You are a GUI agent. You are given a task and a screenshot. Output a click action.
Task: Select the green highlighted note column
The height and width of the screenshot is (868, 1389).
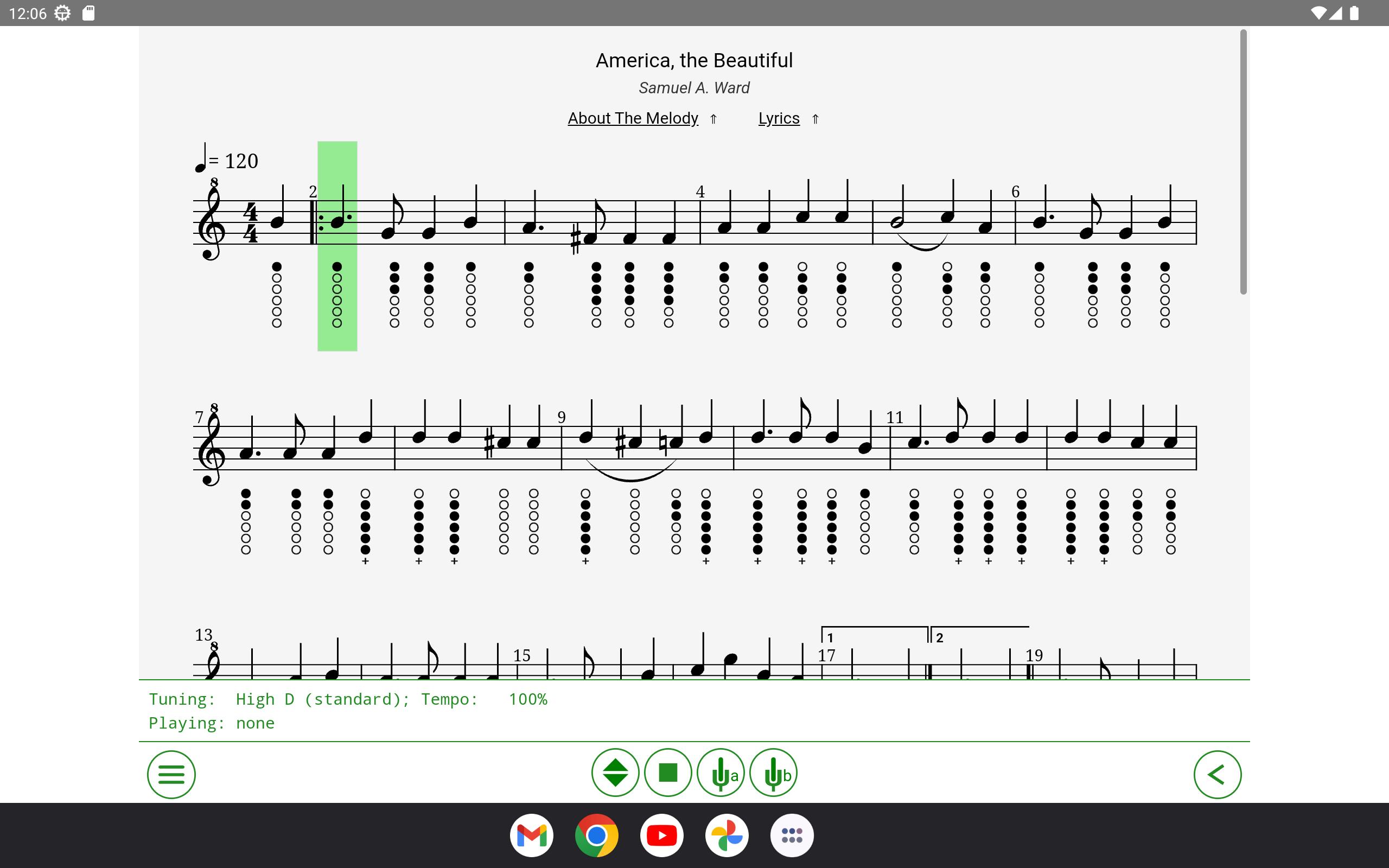tap(337, 246)
